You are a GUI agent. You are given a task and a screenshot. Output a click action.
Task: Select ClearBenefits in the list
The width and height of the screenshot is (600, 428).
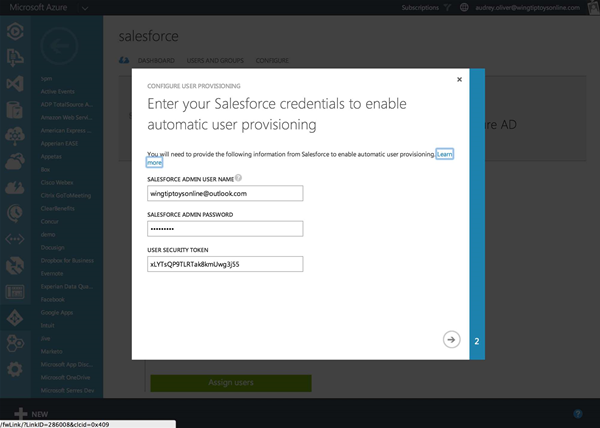57,208
